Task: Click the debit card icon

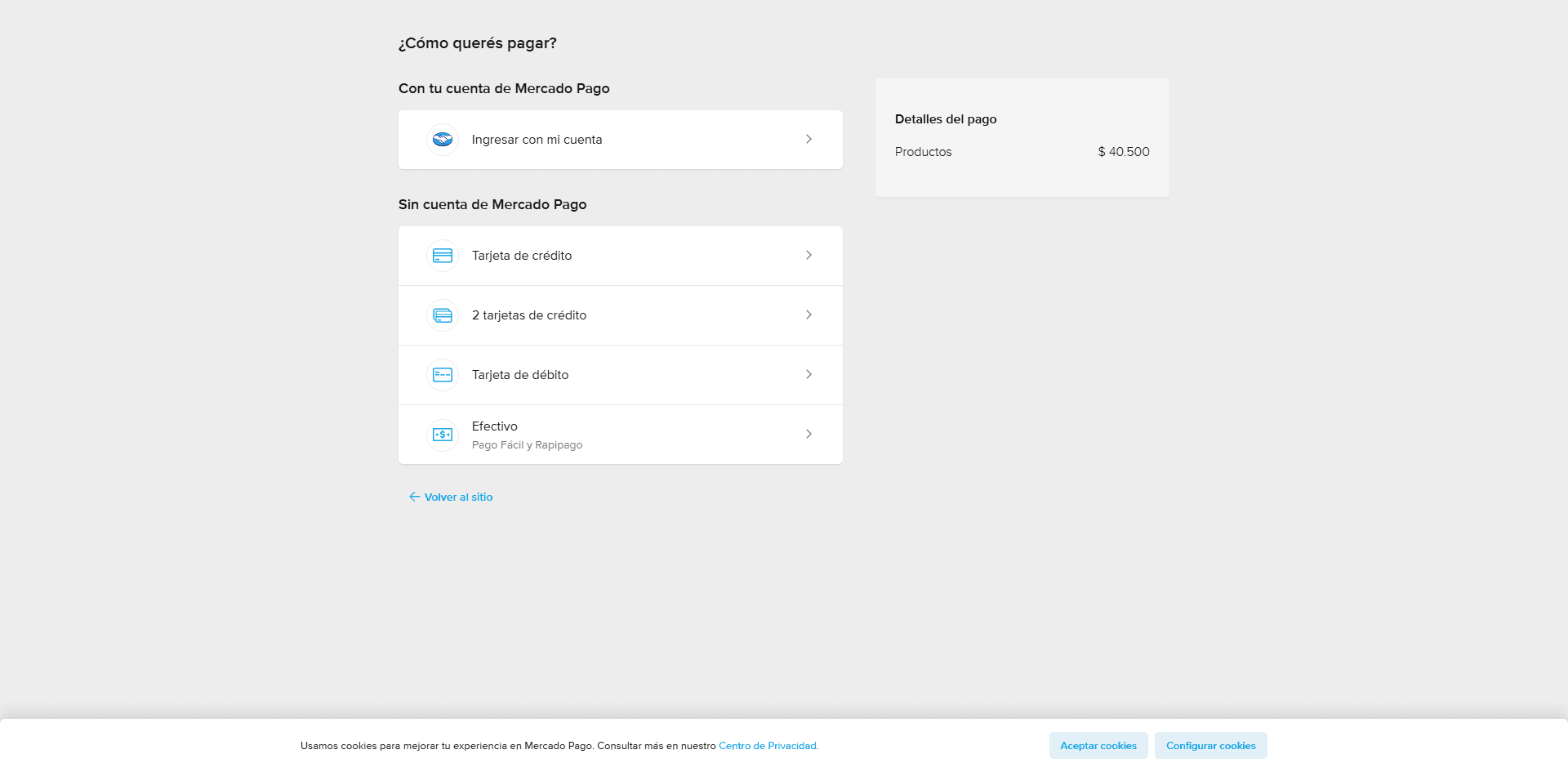Action: click(x=443, y=375)
